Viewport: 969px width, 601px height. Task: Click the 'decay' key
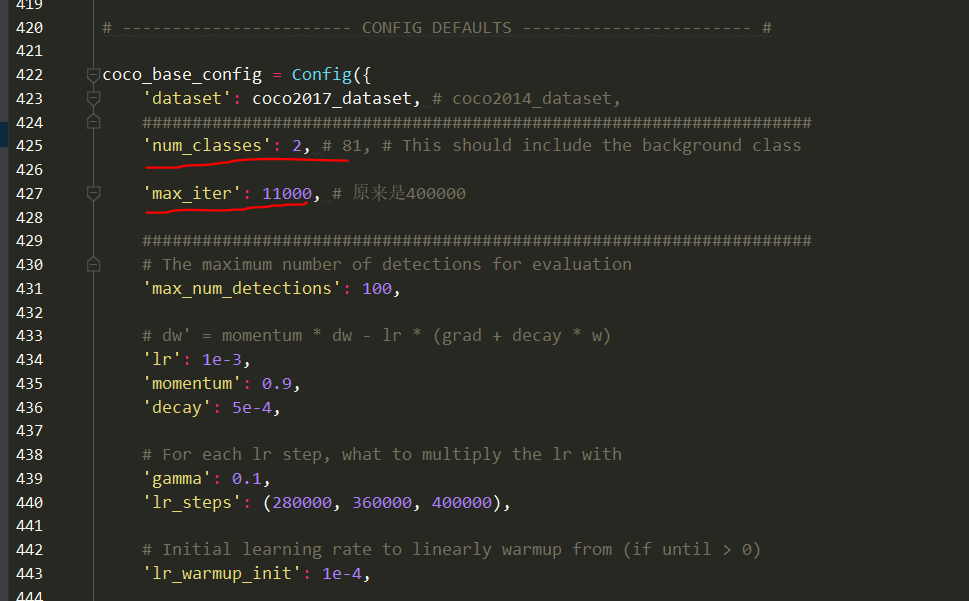177,408
